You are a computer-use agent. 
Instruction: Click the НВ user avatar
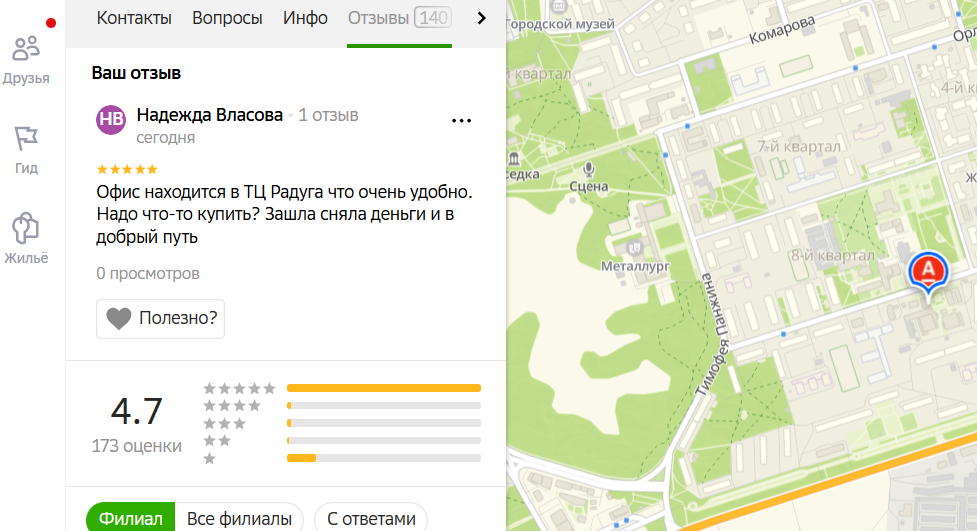click(x=111, y=120)
